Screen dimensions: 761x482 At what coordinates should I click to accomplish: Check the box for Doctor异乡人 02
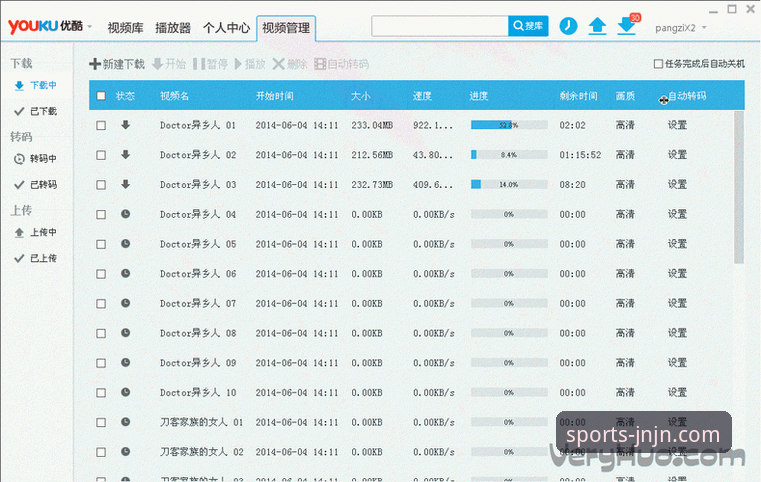tap(101, 155)
